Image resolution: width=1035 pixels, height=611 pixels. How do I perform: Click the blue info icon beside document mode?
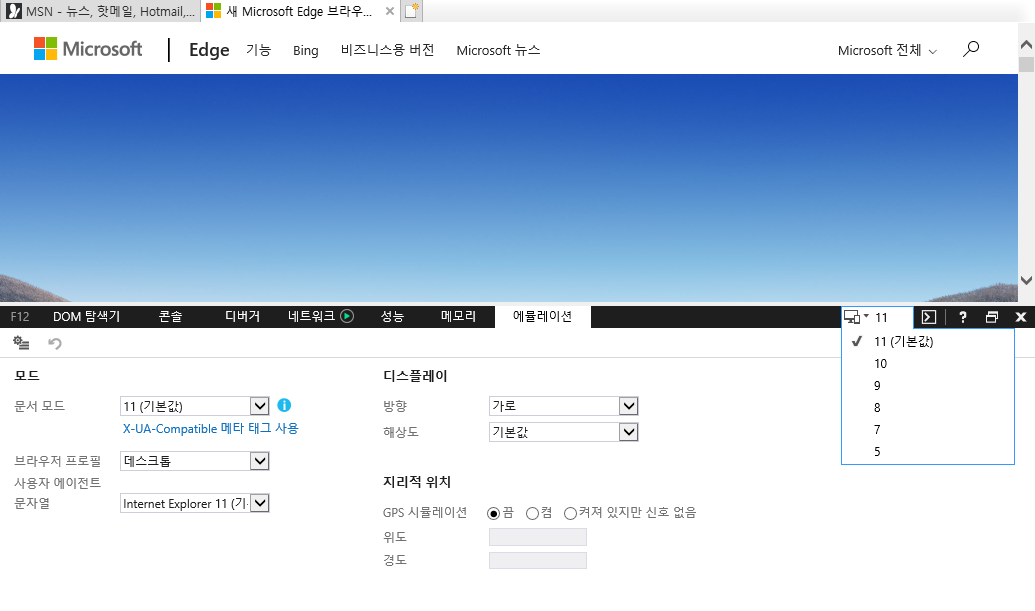(x=284, y=405)
